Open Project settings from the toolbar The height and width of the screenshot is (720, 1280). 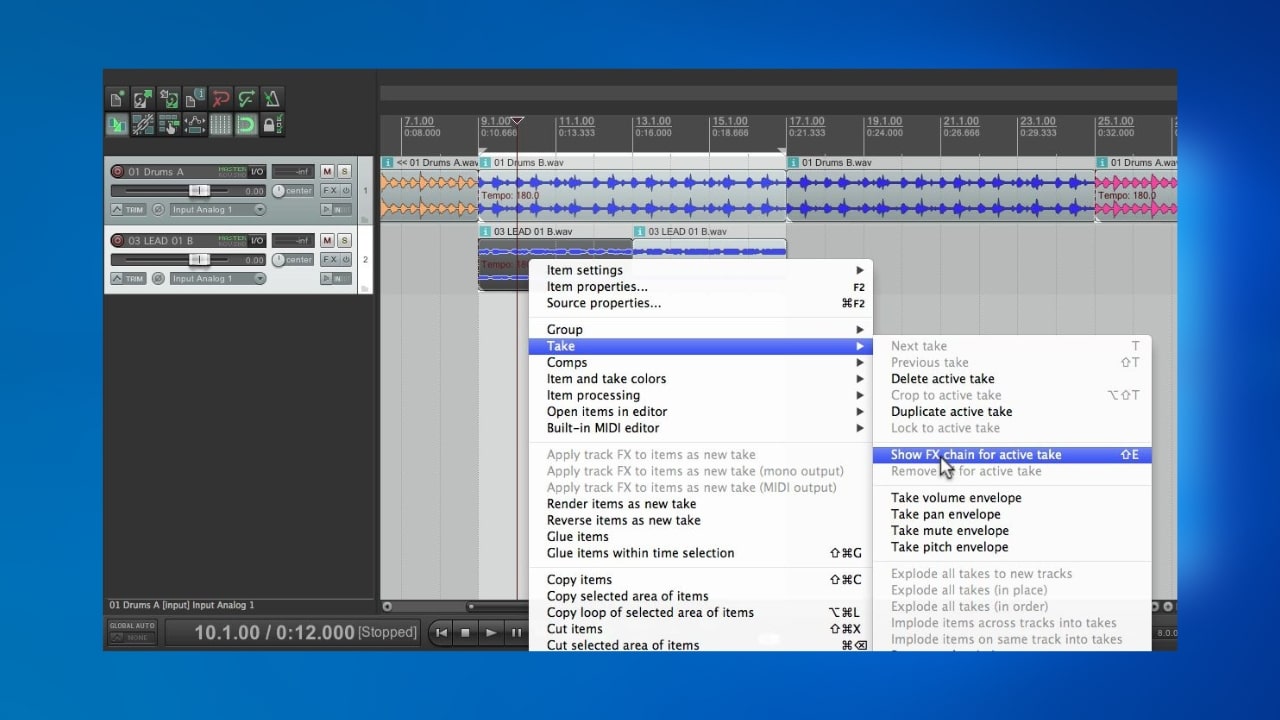coord(195,98)
